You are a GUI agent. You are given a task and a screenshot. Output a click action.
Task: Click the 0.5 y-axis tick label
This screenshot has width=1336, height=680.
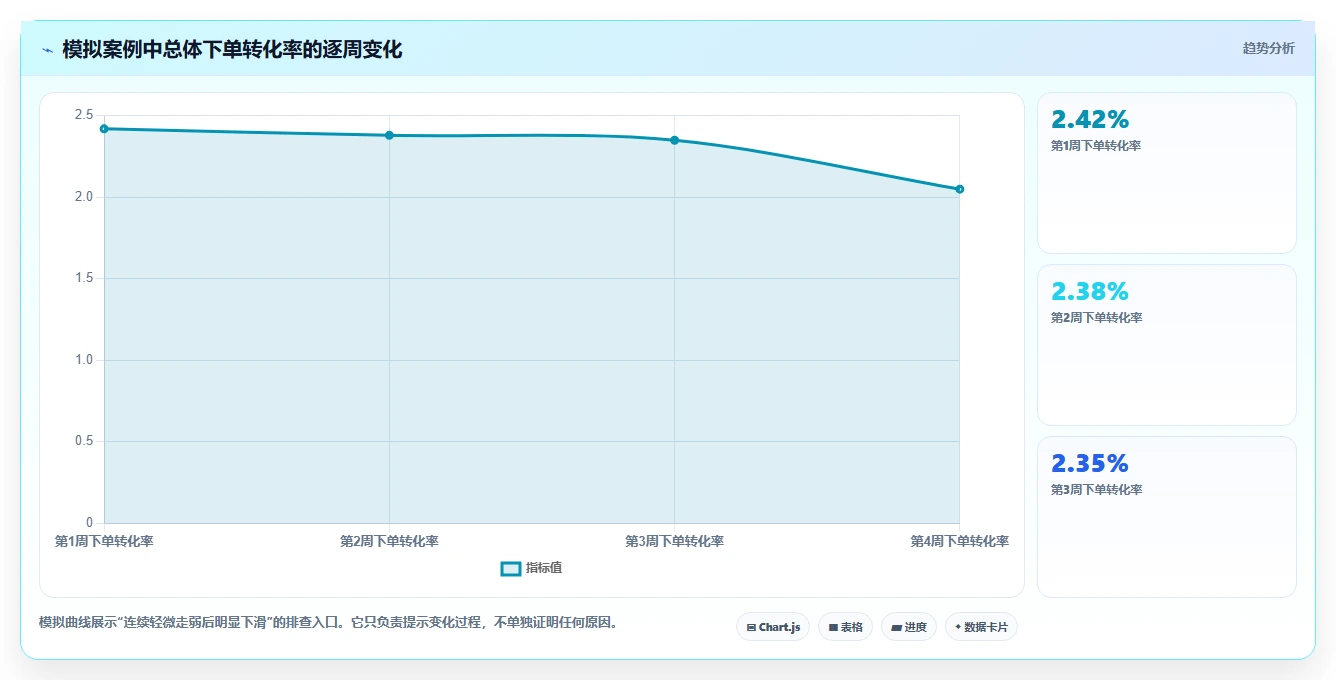pyautogui.click(x=84, y=441)
